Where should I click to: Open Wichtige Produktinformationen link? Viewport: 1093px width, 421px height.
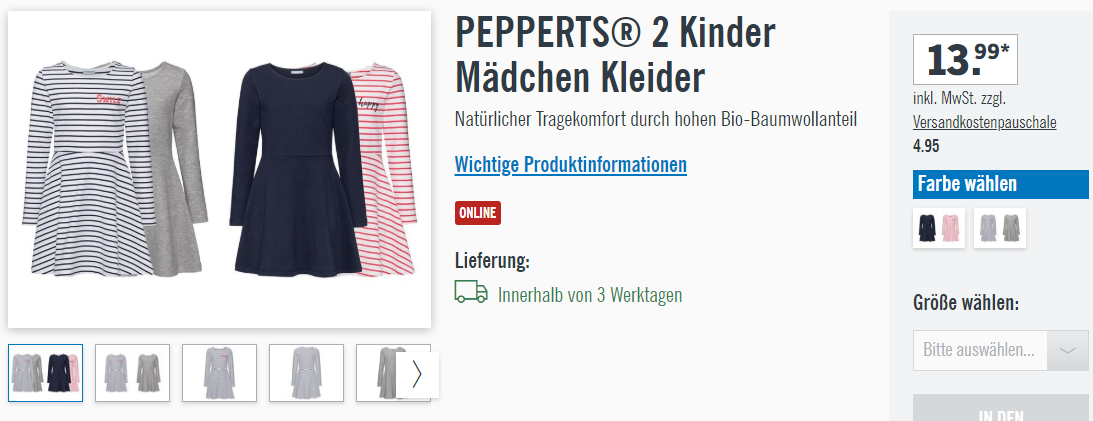pyautogui.click(x=570, y=165)
